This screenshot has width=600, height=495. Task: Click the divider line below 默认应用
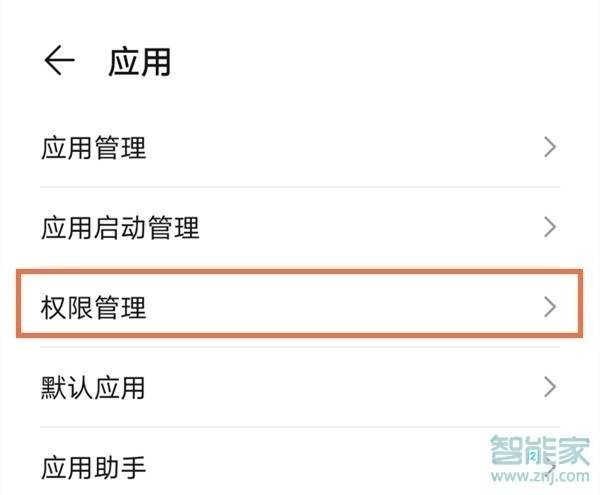[x=300, y=426]
